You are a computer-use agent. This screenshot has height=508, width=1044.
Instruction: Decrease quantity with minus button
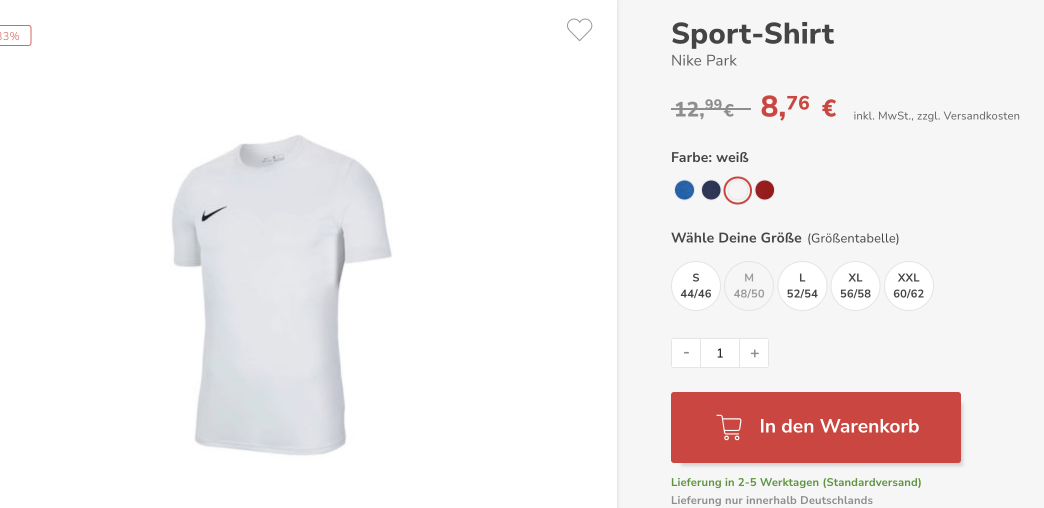click(x=686, y=353)
